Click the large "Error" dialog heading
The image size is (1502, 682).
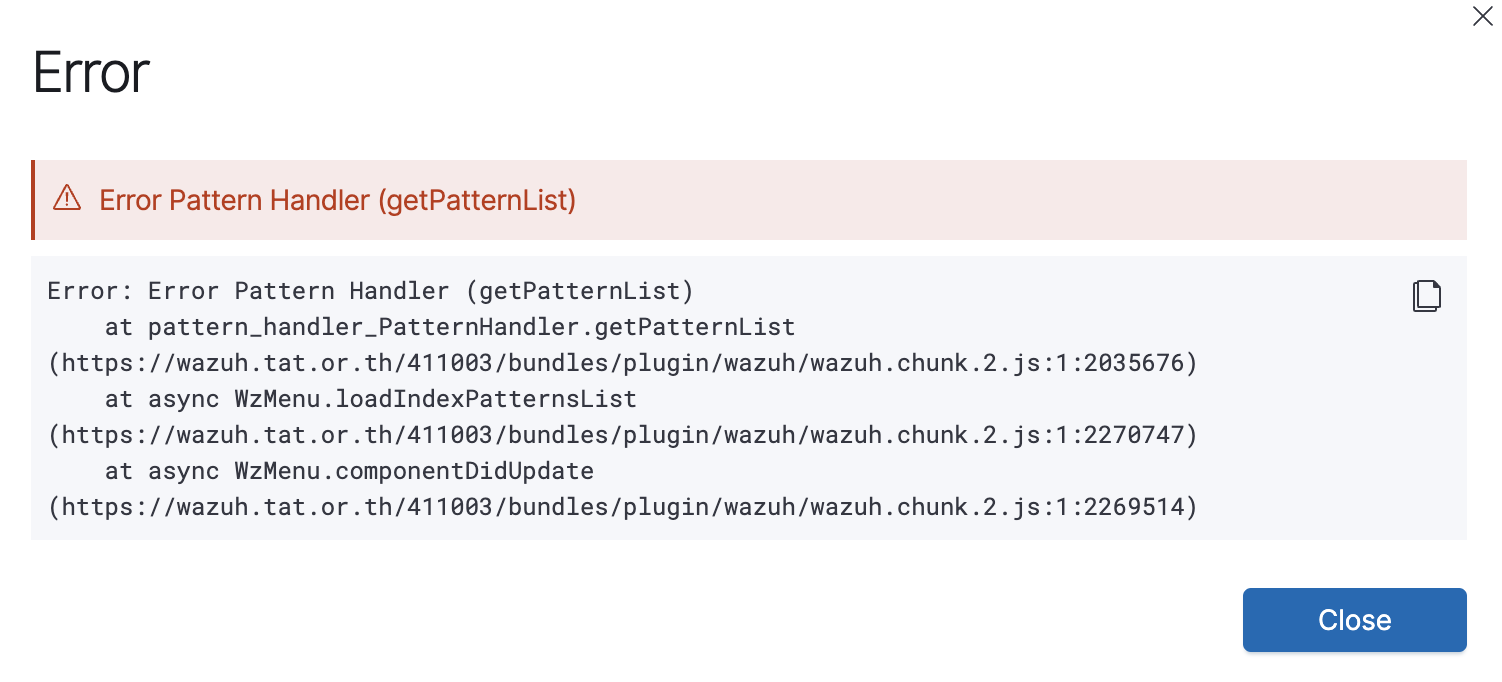(91, 73)
